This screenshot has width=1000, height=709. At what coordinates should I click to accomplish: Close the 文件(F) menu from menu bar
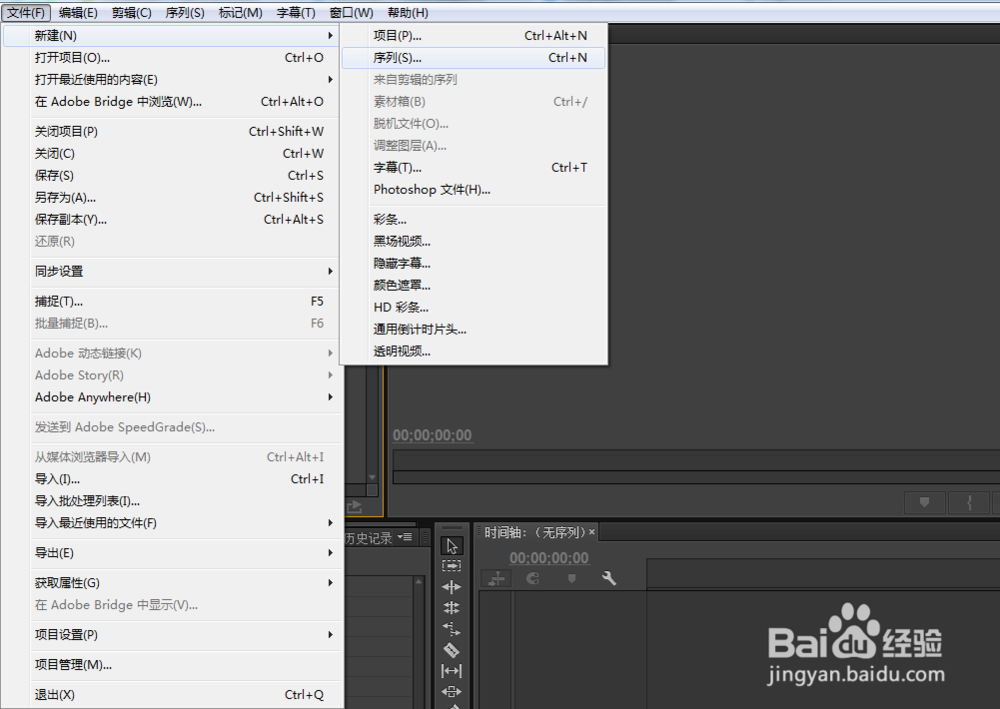click(x=26, y=13)
